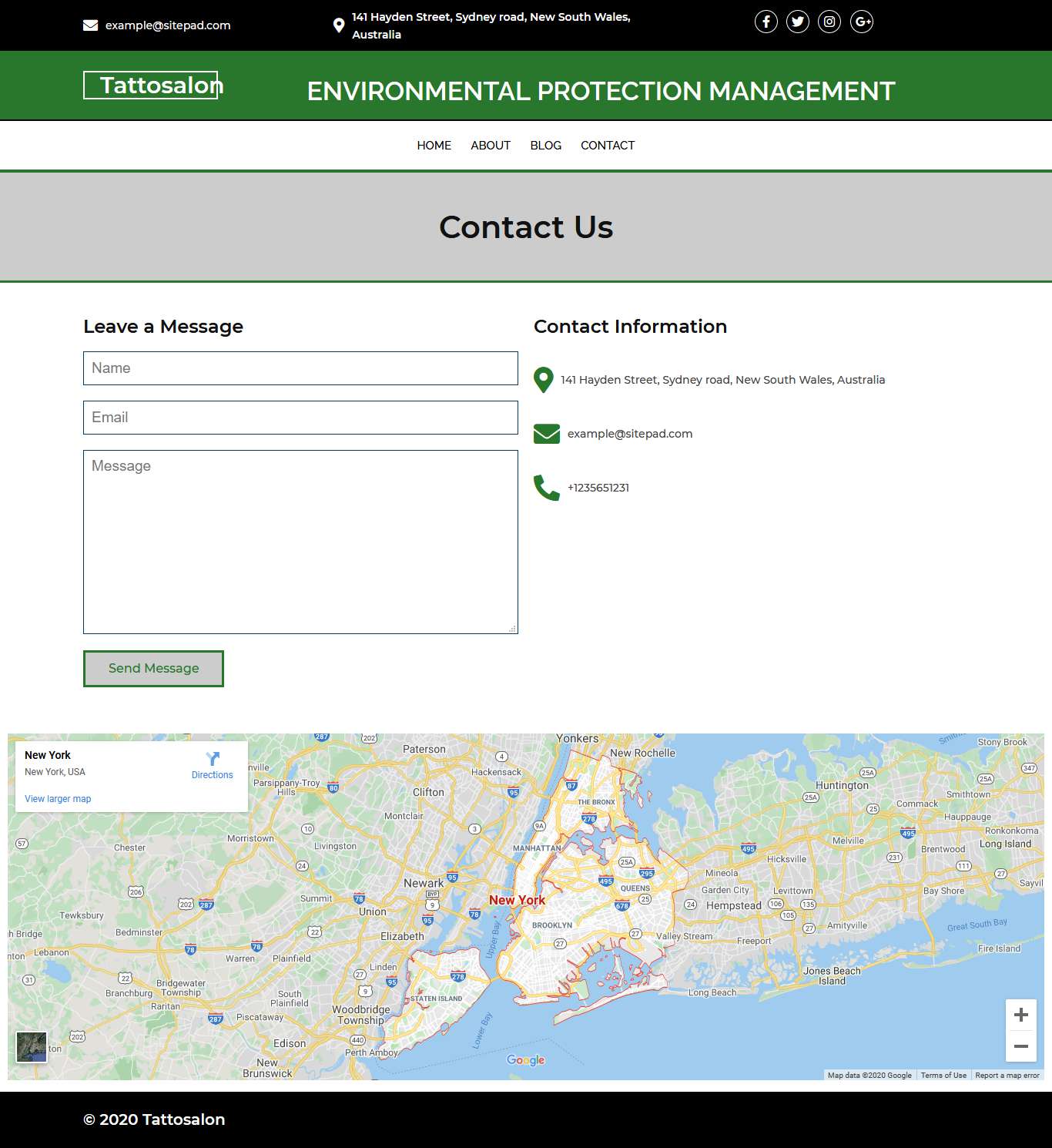Open the Terms of Use map link

pos(943,1076)
